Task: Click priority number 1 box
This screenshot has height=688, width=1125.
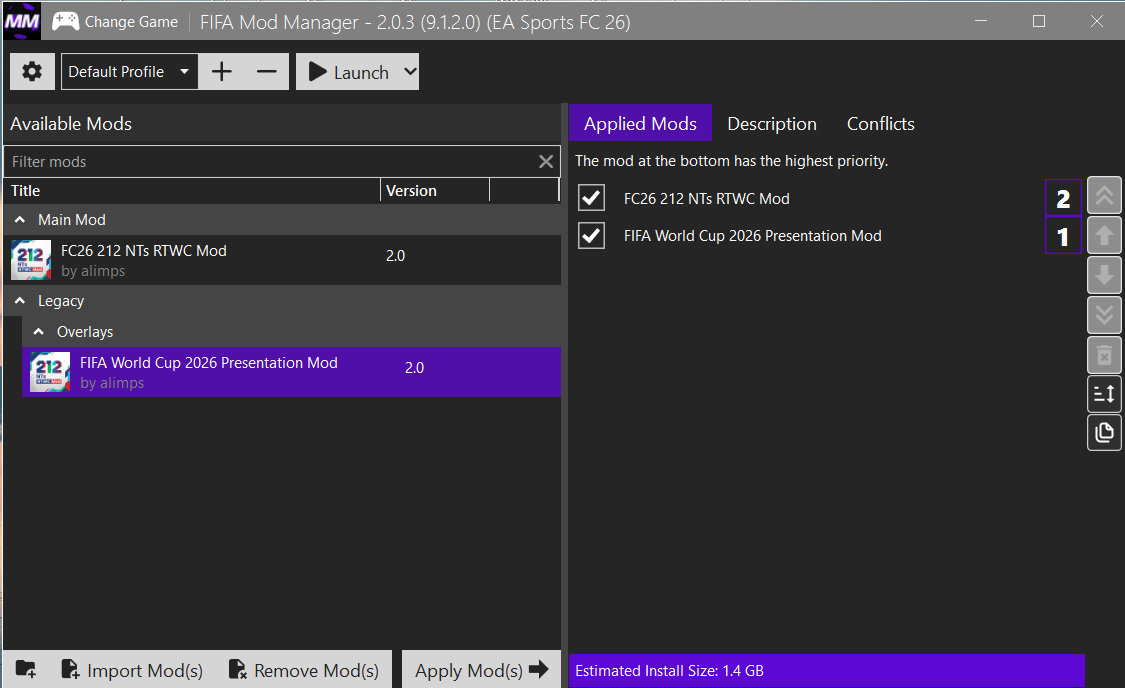Action: click(1063, 236)
